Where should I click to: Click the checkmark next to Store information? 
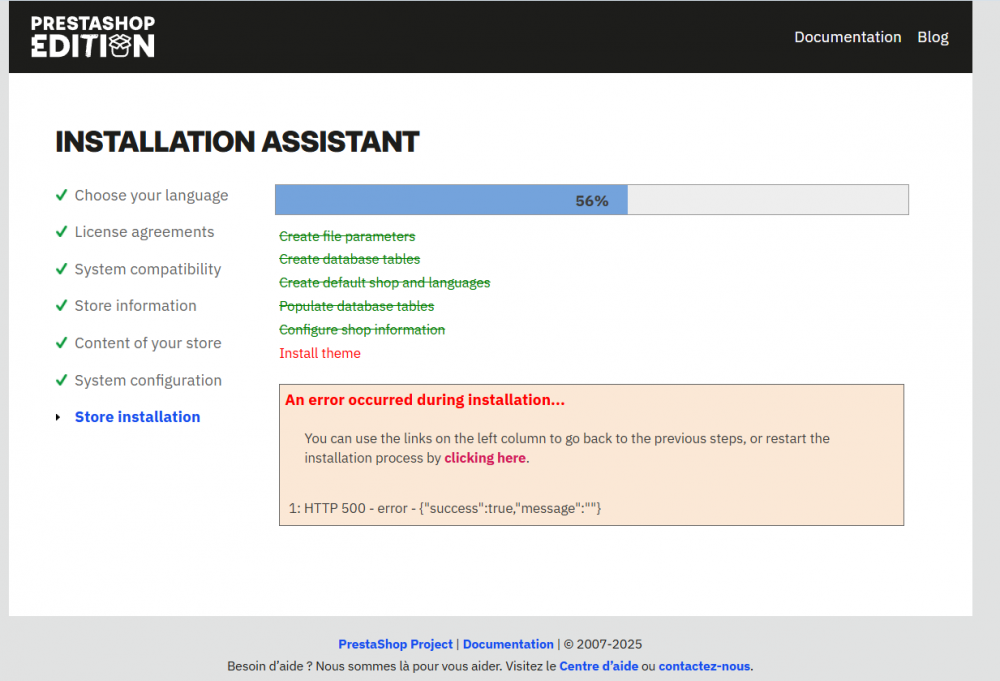coord(61,305)
